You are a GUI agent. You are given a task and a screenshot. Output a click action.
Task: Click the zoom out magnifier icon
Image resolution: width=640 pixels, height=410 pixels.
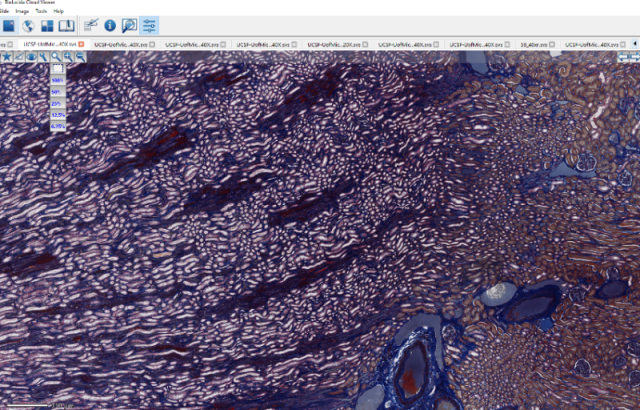[x=80, y=57]
